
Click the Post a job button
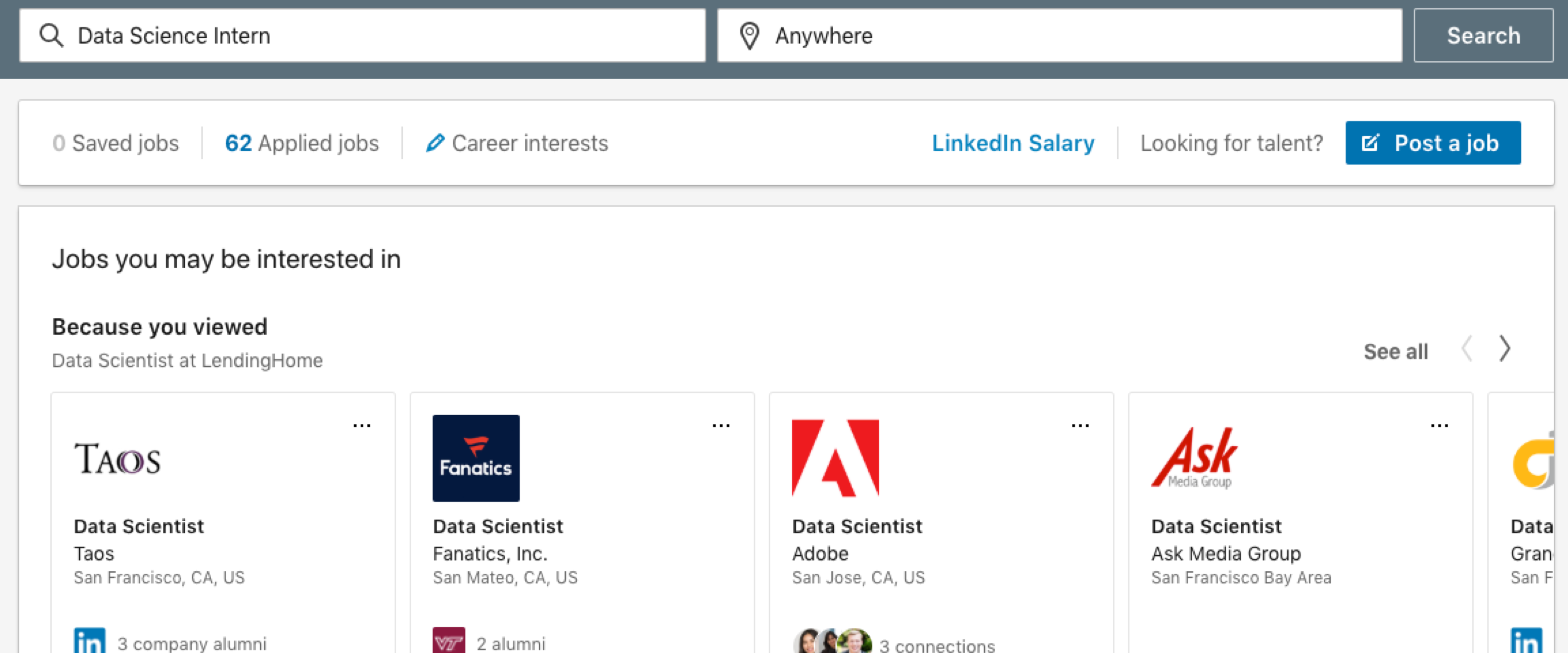pyautogui.click(x=1432, y=144)
